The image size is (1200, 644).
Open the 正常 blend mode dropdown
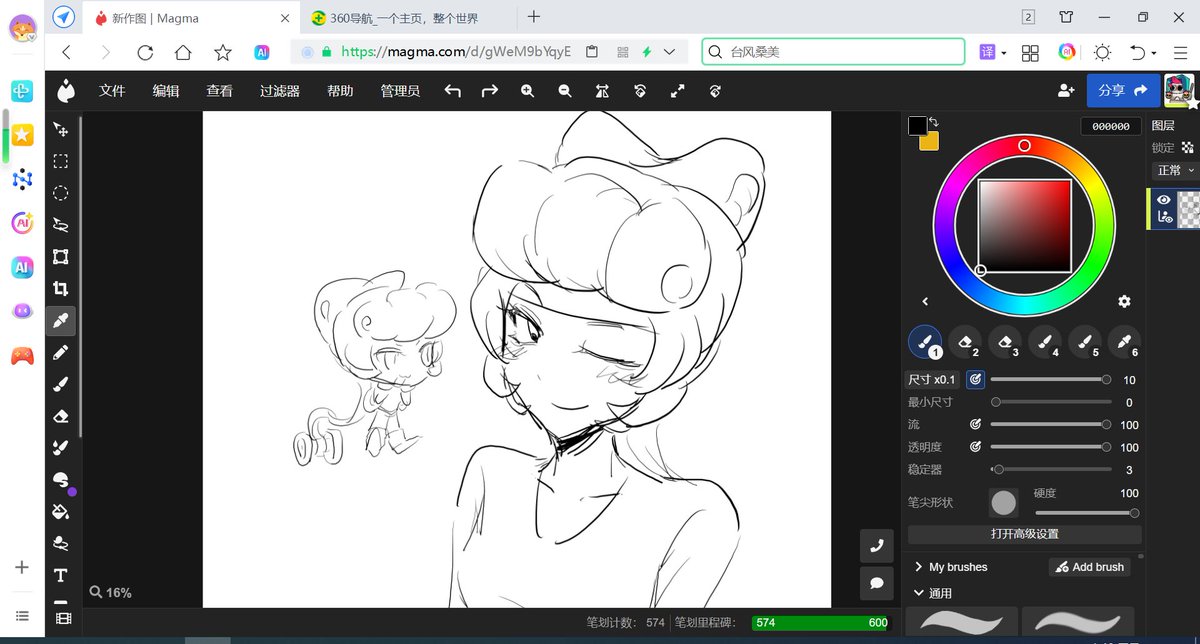pyautogui.click(x=1176, y=171)
